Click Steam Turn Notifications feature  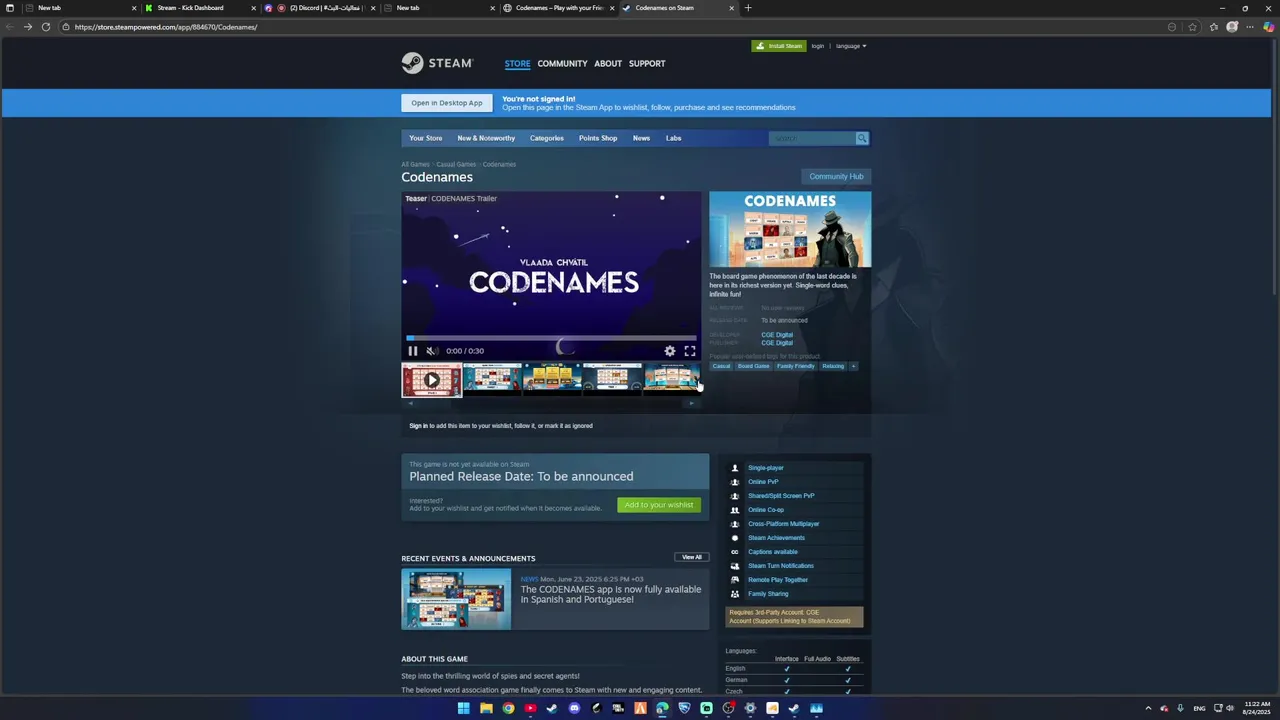781,566
